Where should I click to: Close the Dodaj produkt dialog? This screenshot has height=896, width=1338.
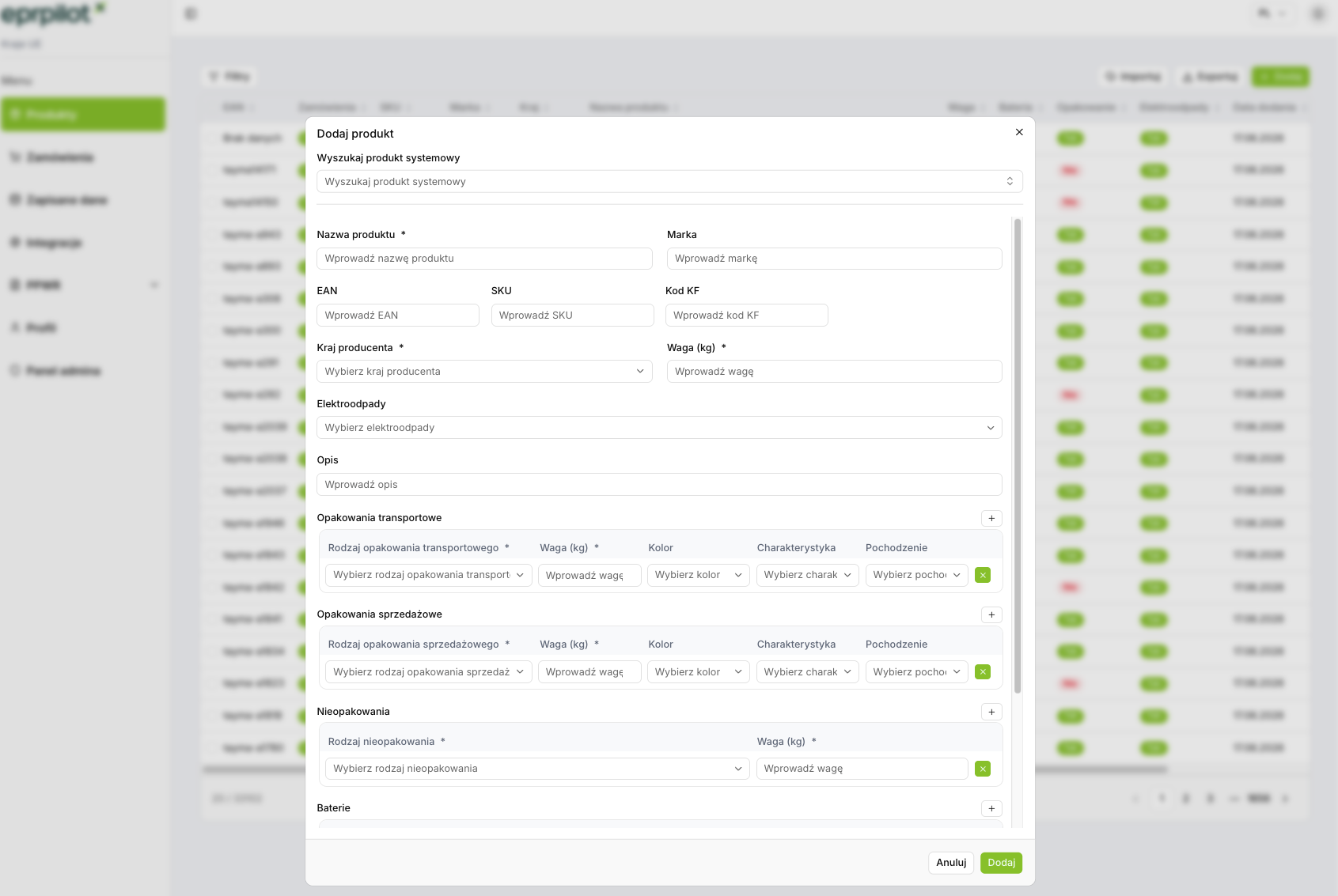(1019, 132)
